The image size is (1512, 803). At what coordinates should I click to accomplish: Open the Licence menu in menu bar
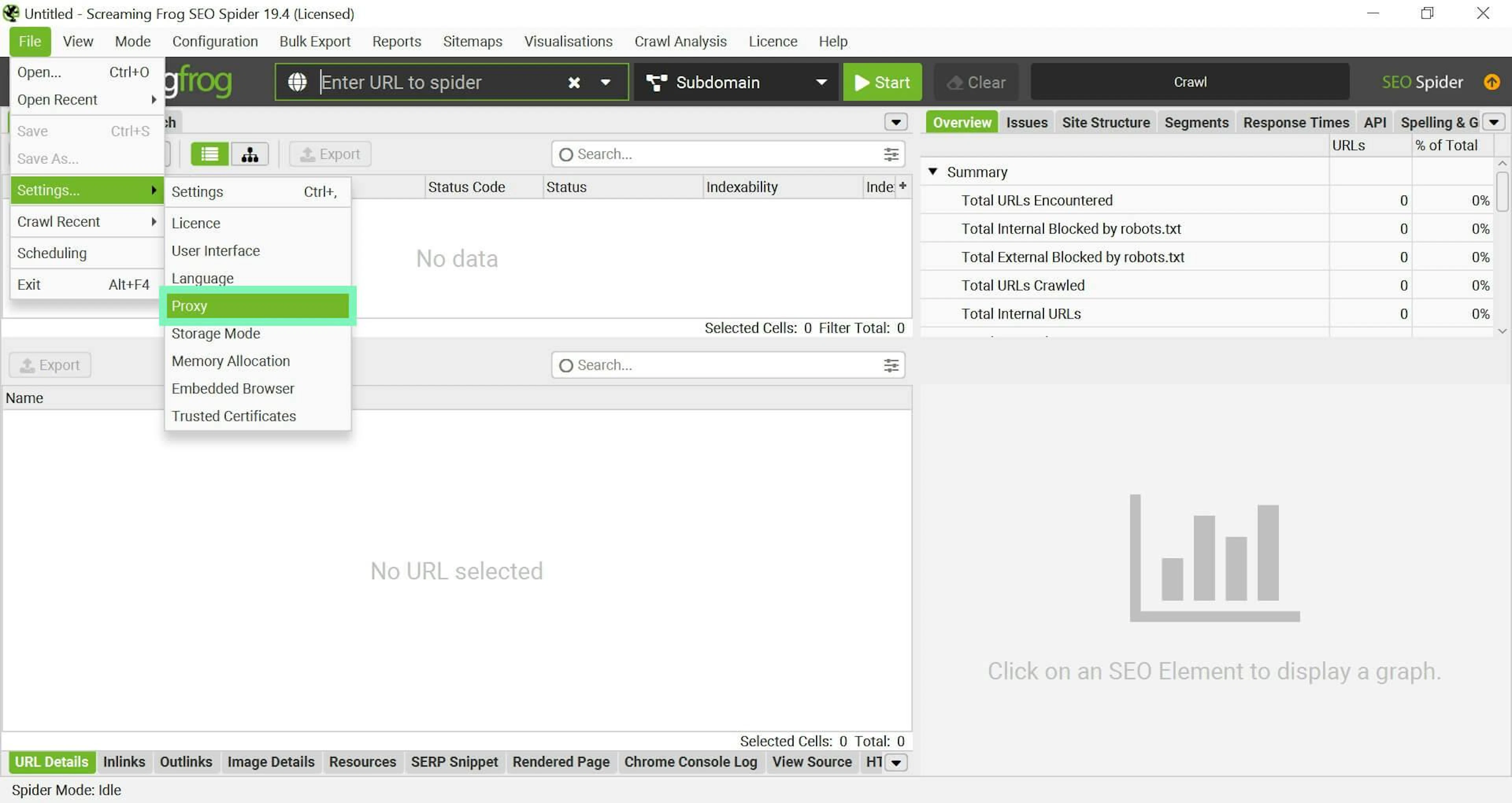[773, 42]
